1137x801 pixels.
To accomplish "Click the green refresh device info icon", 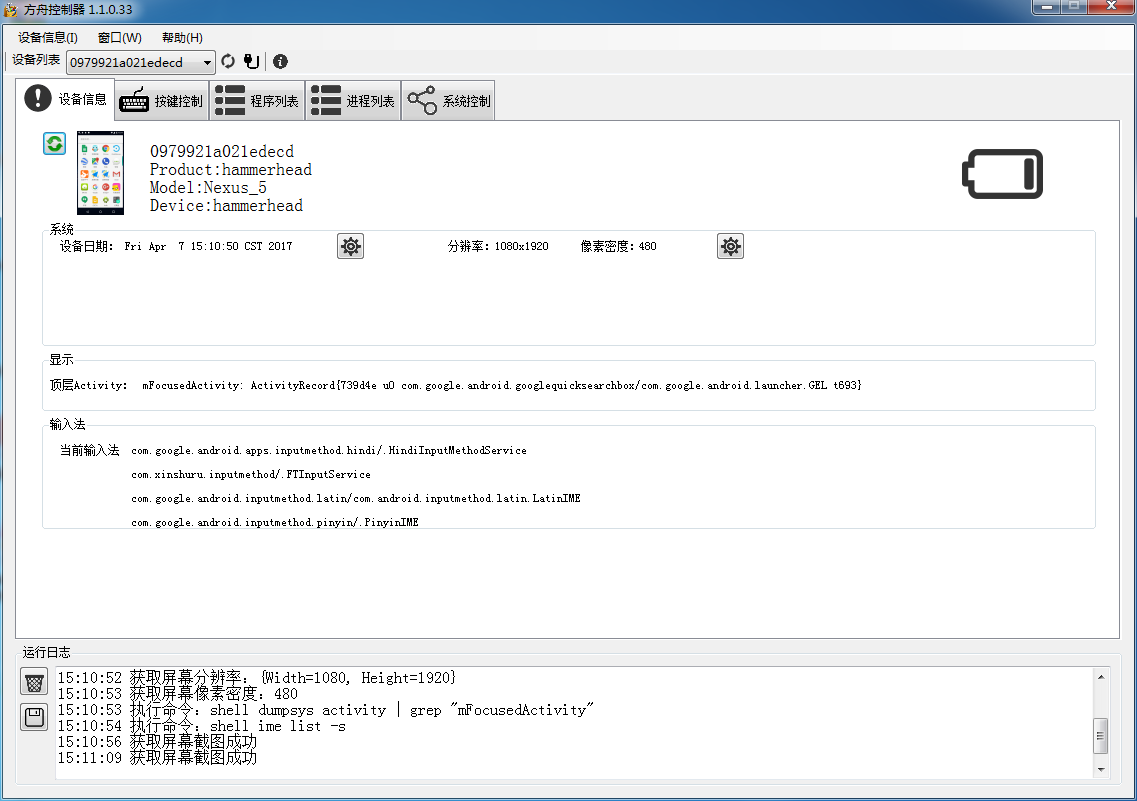I will [54, 144].
